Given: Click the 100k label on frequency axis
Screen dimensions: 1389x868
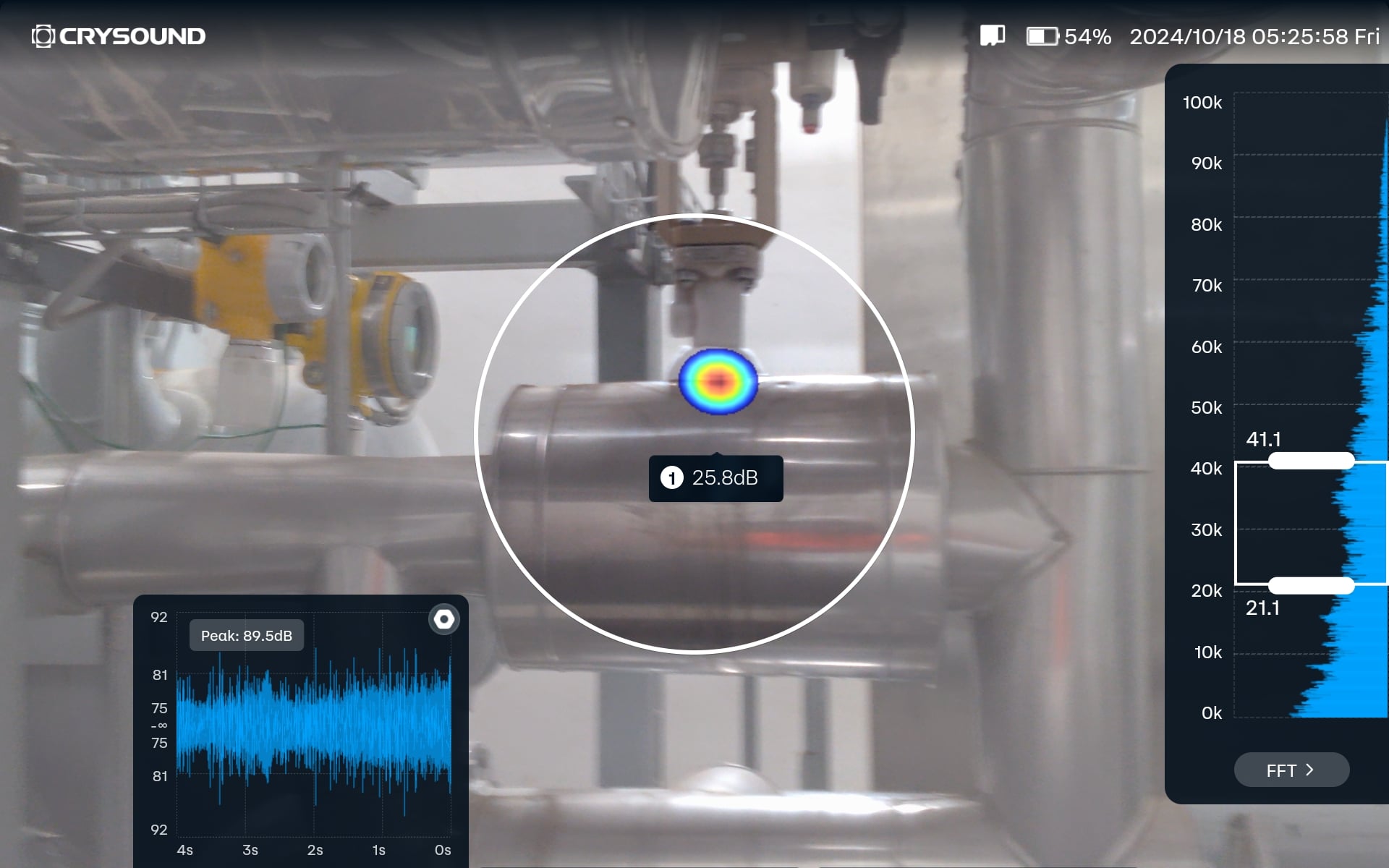Looking at the screenshot, I should click(1202, 103).
